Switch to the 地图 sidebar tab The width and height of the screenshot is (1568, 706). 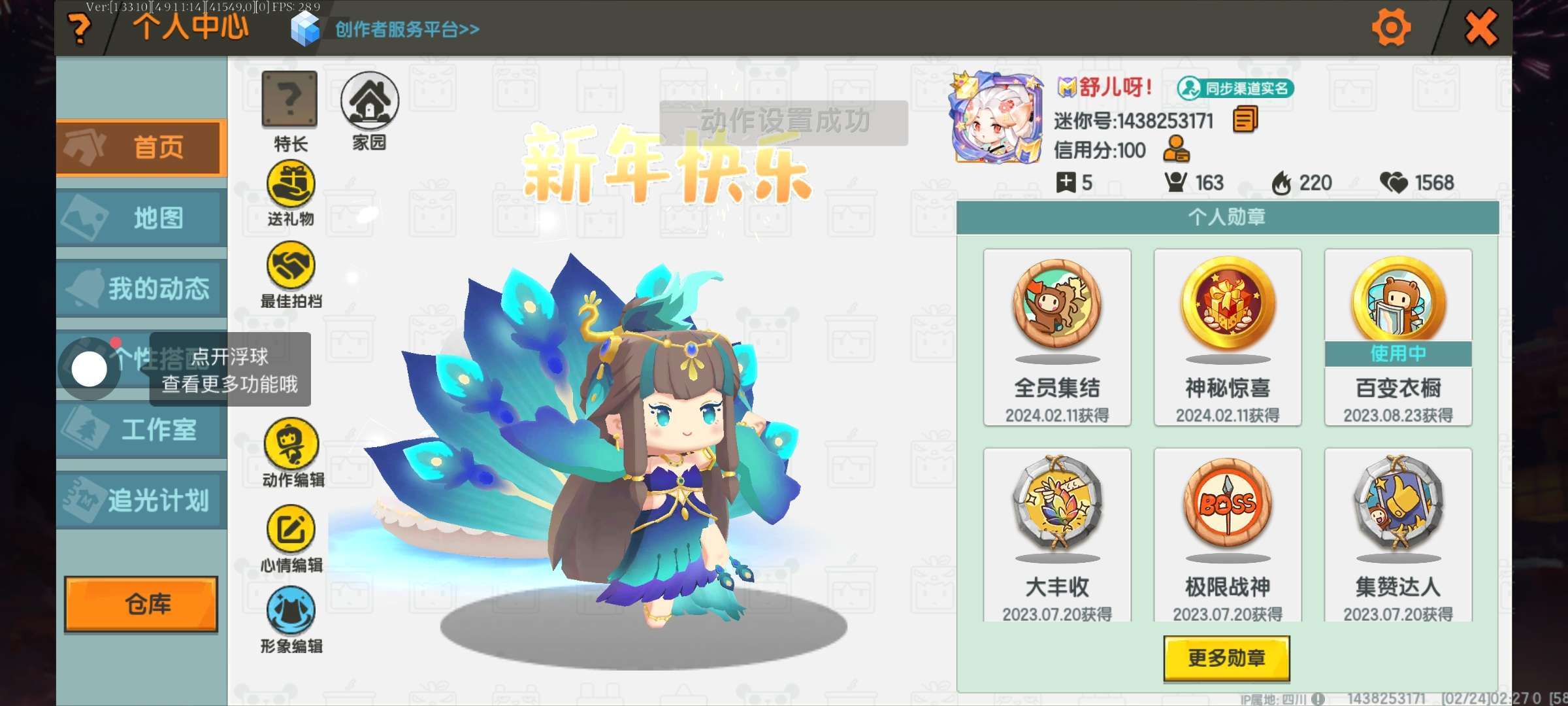tap(142, 218)
